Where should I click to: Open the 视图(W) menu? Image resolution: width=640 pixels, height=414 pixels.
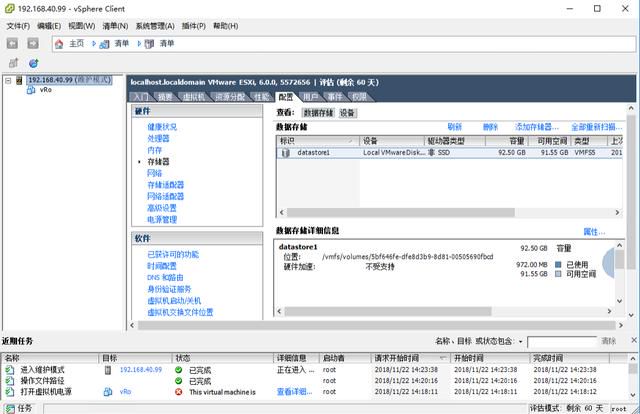click(x=82, y=26)
